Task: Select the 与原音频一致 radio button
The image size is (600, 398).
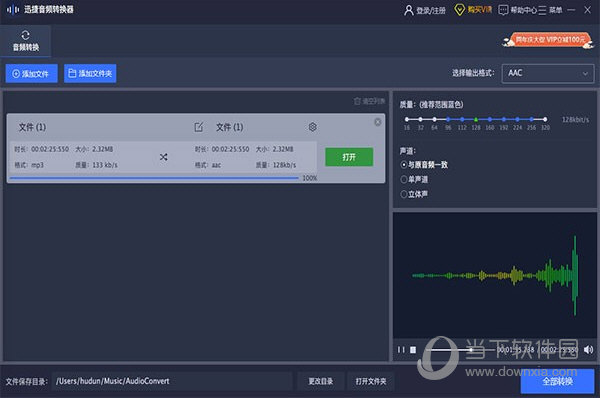Action: [404, 165]
